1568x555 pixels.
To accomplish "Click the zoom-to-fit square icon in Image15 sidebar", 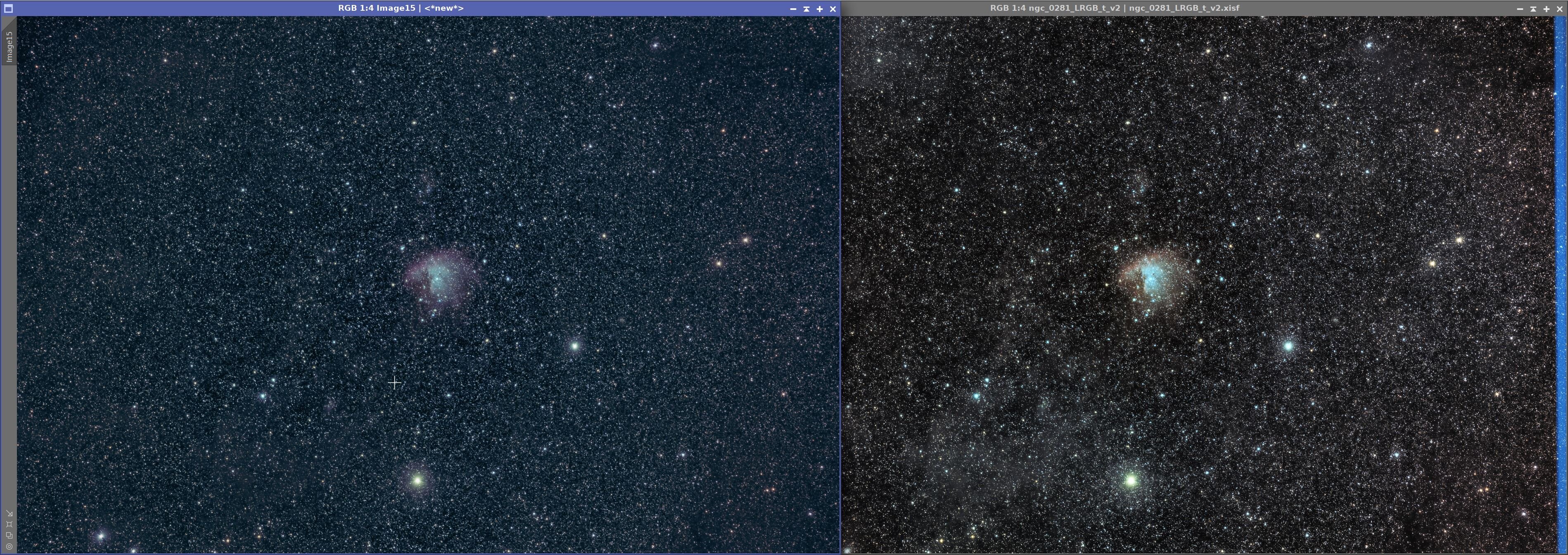I will (x=9, y=524).
